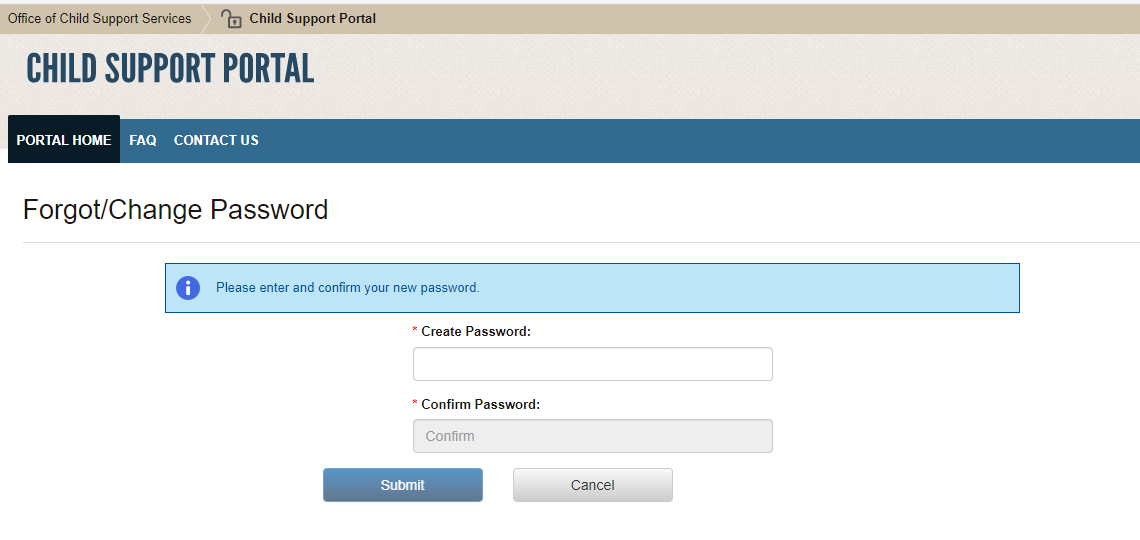The width and height of the screenshot is (1140, 540).
Task: Click the 'Please enter and confirm' message text
Action: [x=347, y=288]
